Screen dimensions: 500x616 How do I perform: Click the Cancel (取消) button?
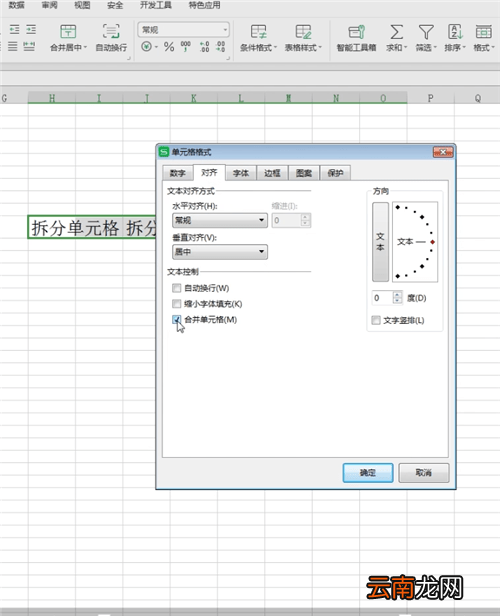click(x=424, y=473)
